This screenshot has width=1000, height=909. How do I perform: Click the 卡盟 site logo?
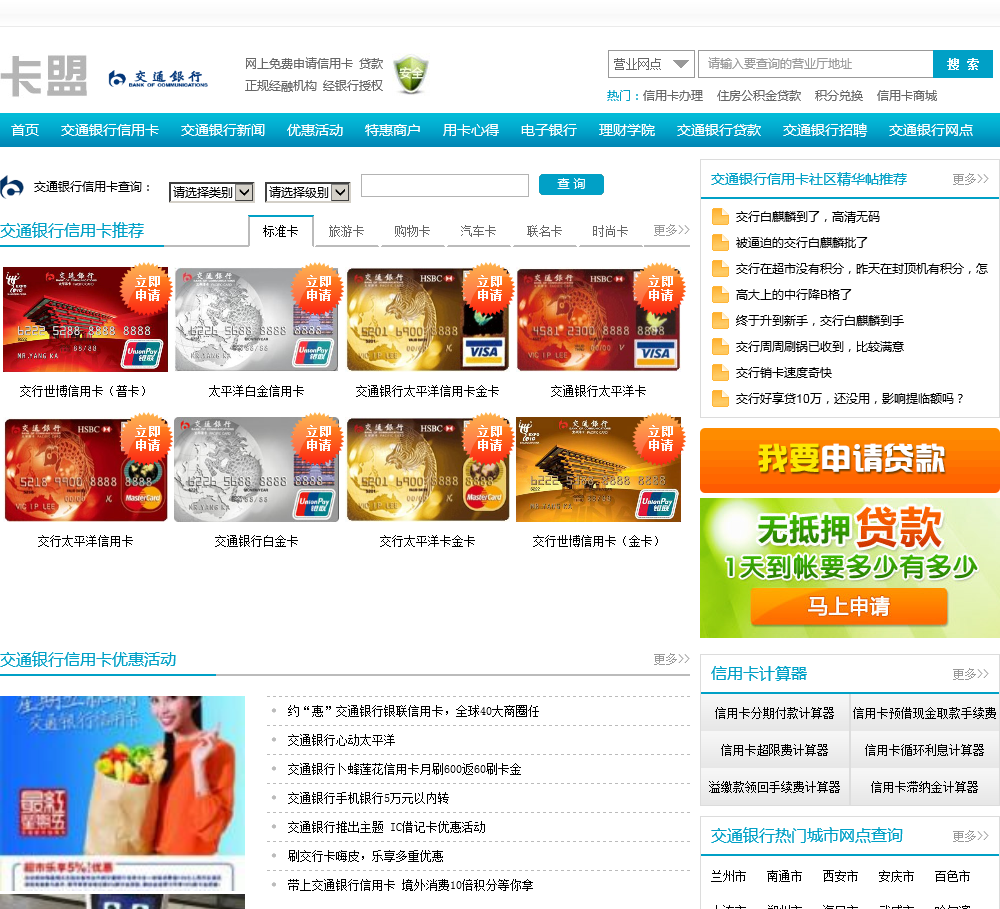(44, 76)
